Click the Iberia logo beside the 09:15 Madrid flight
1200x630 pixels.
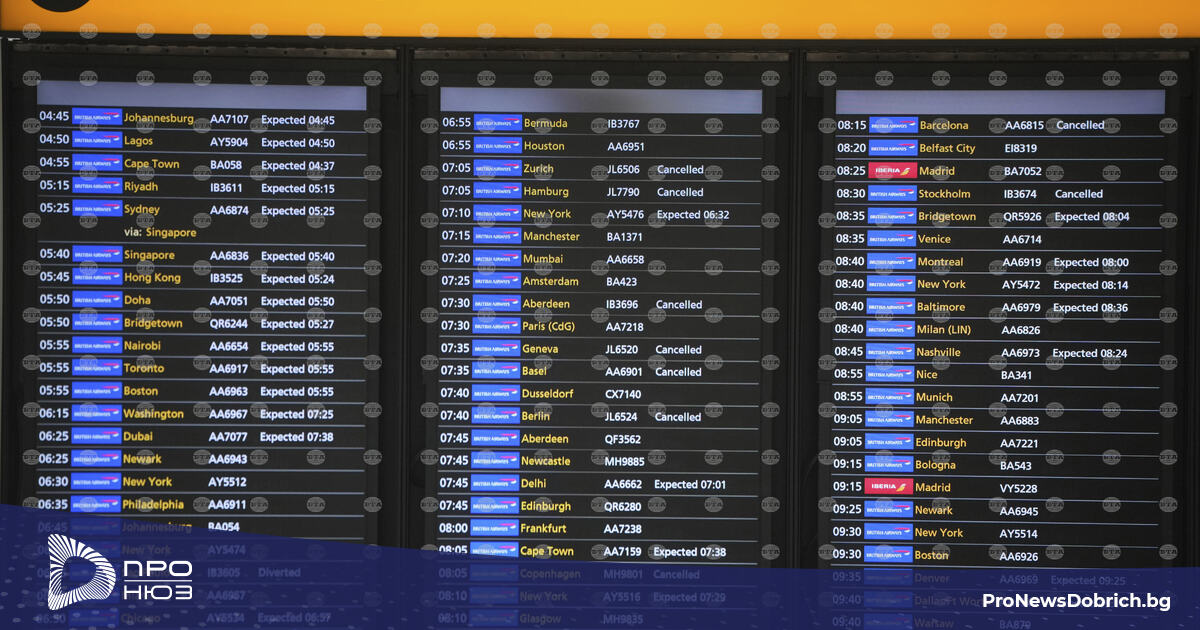point(889,487)
